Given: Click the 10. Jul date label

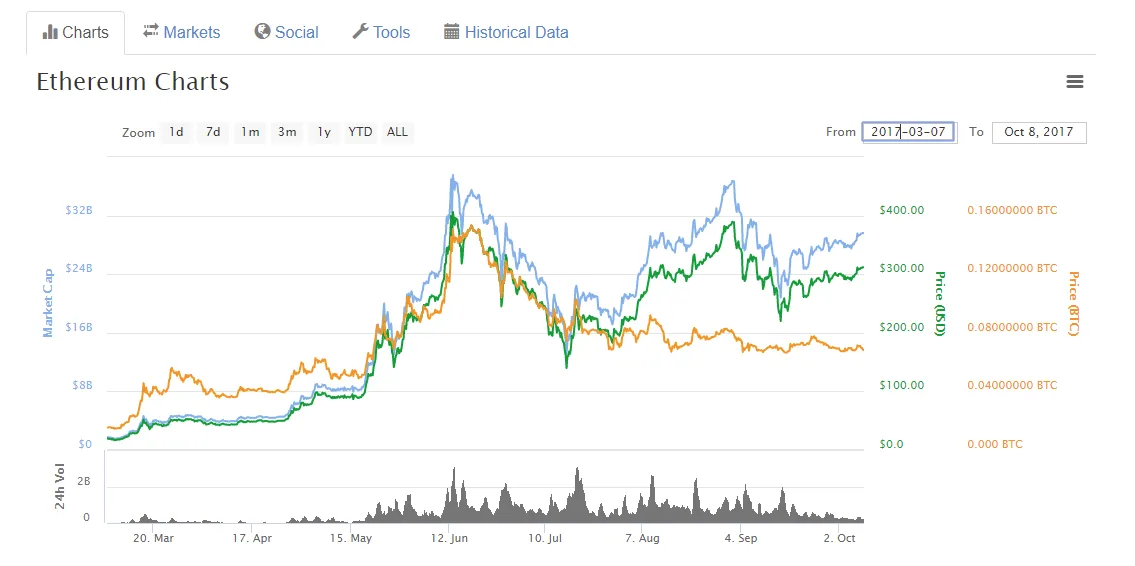Looking at the screenshot, I should click(546, 538).
